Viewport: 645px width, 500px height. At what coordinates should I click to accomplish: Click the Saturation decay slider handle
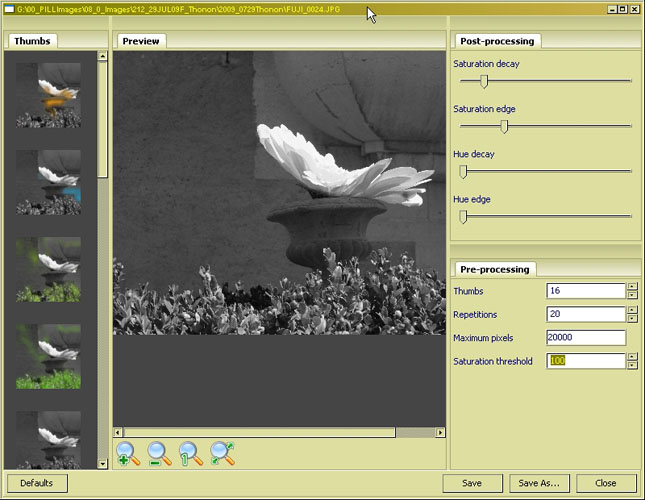(484, 81)
